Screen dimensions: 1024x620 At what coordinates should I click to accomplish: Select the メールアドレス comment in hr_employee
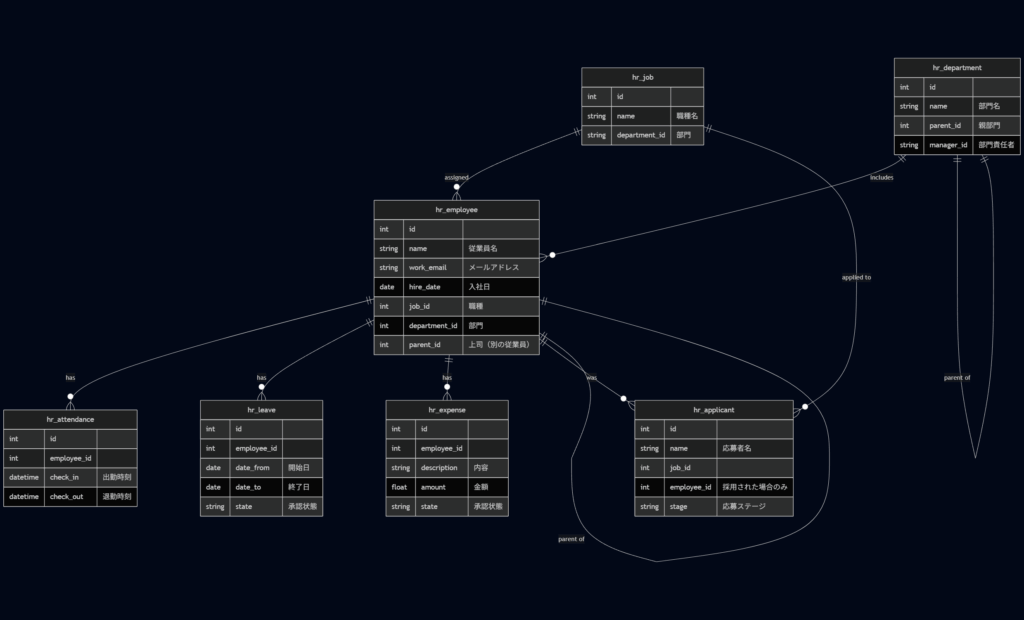coord(501,267)
